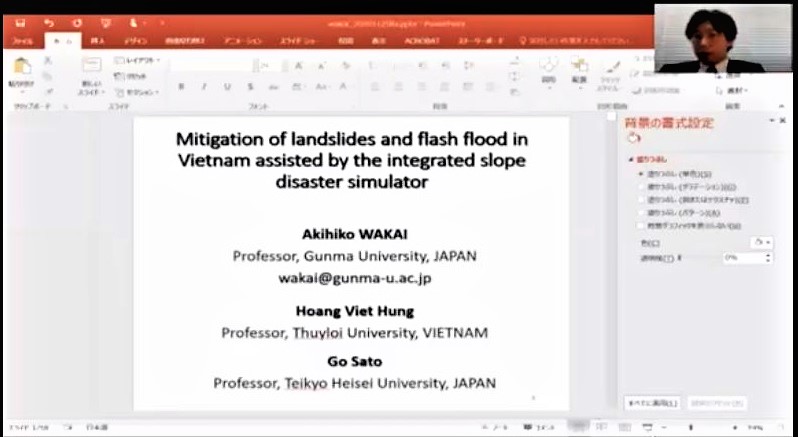Screen dimensions: 798x437
Task: Click Apply to All button
Action: coord(652,403)
